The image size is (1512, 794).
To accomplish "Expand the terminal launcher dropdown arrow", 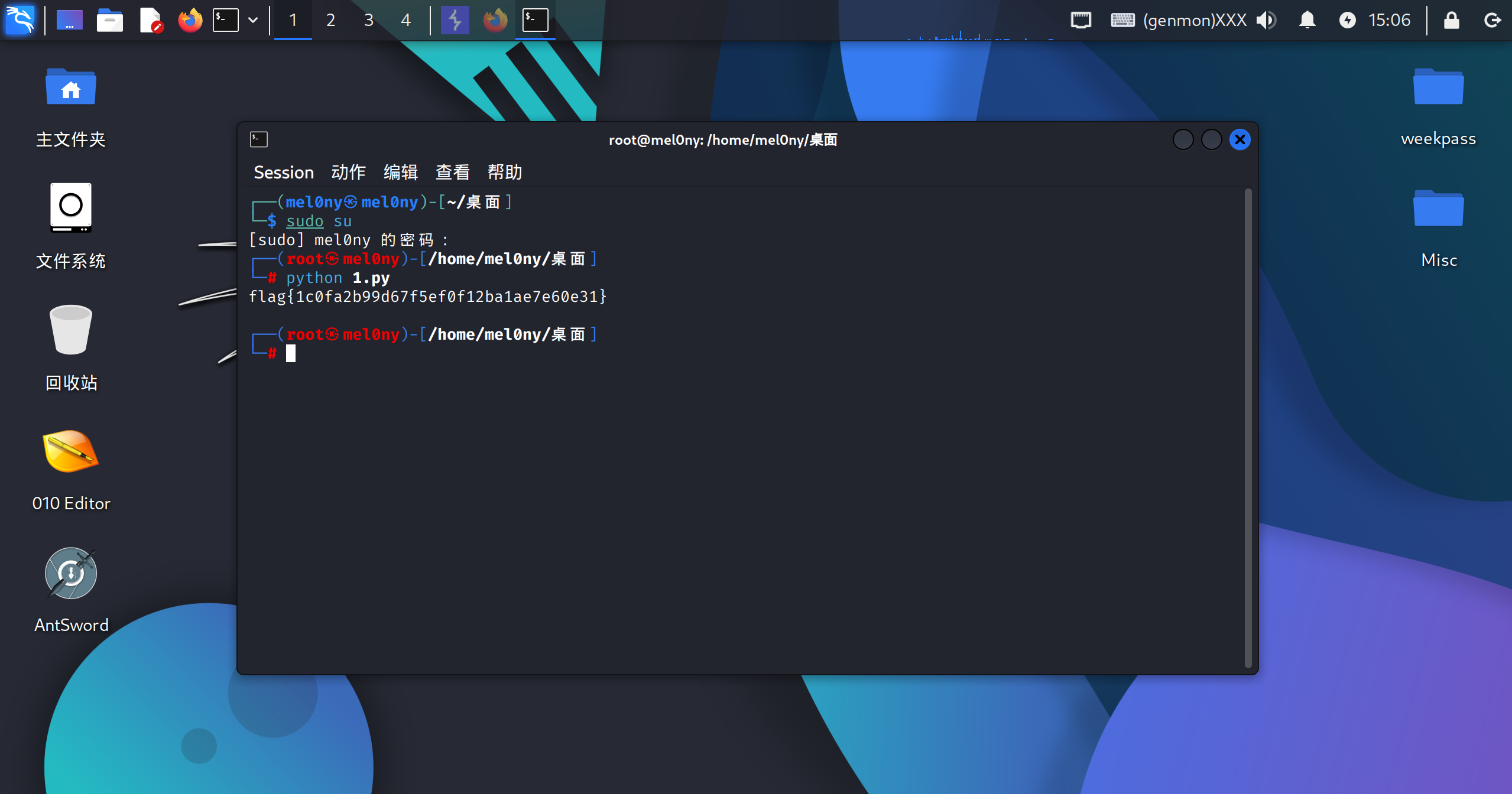I will (x=253, y=20).
